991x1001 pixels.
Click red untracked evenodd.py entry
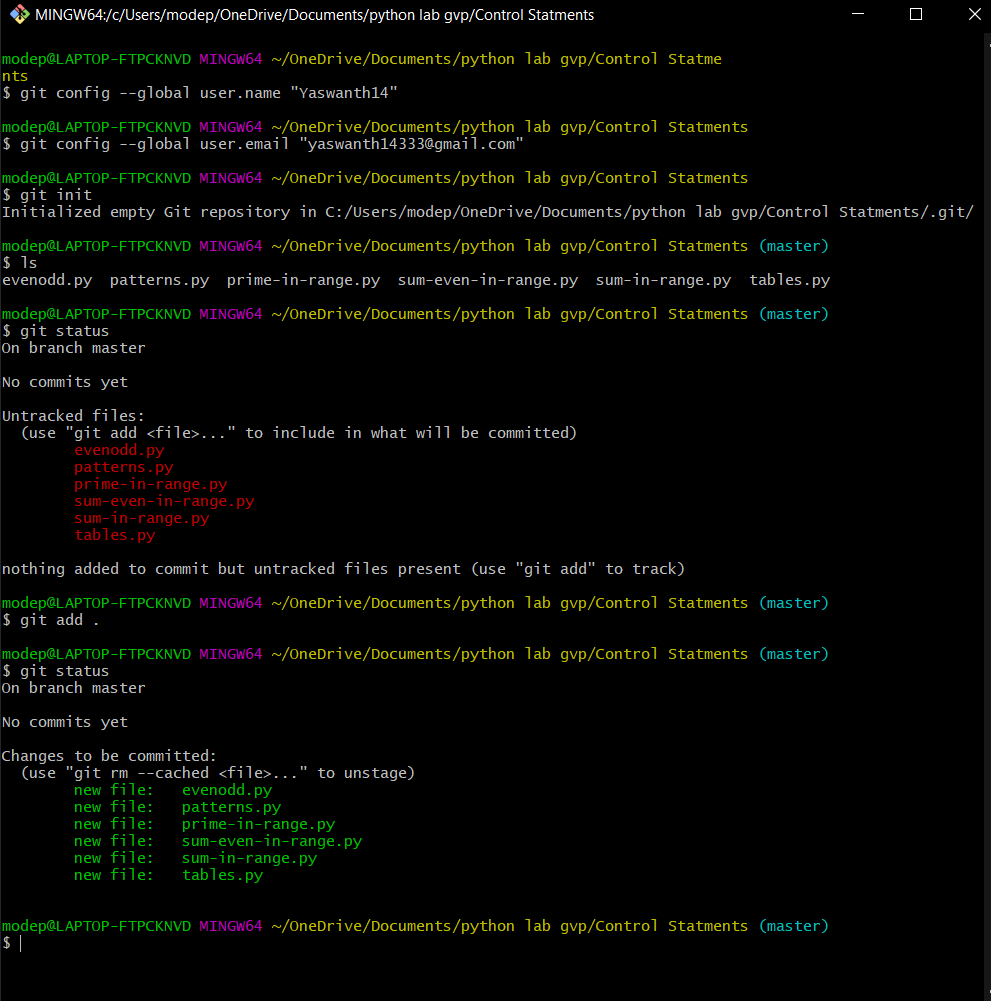tap(119, 450)
